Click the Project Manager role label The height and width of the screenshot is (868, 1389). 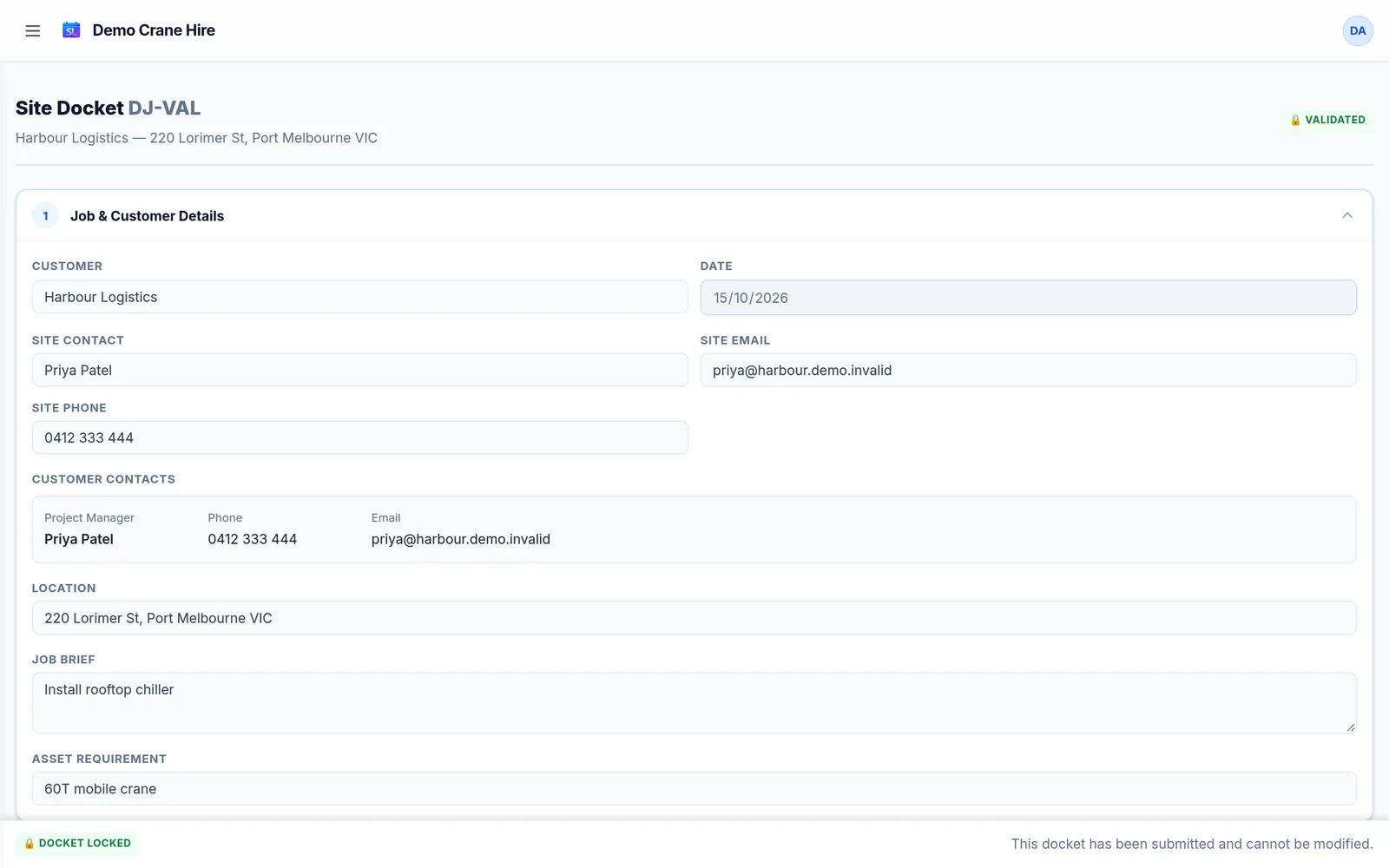[x=89, y=518]
